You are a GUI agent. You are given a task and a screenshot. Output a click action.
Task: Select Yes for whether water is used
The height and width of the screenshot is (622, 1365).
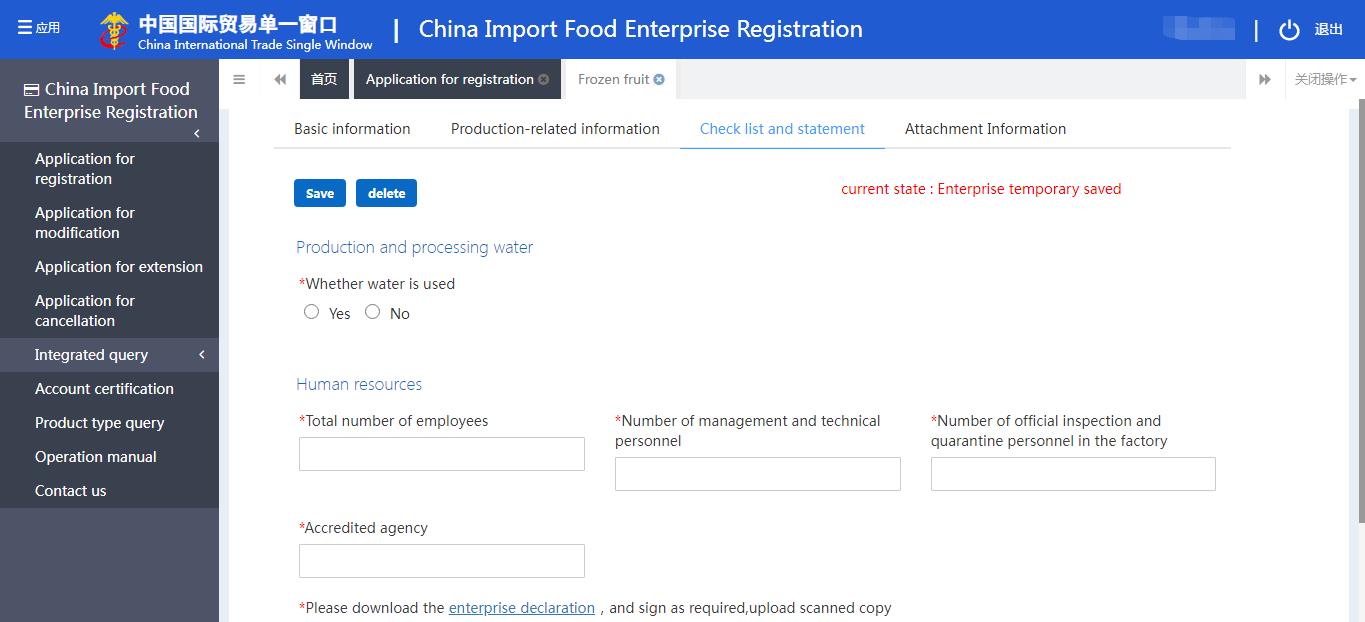coord(312,312)
